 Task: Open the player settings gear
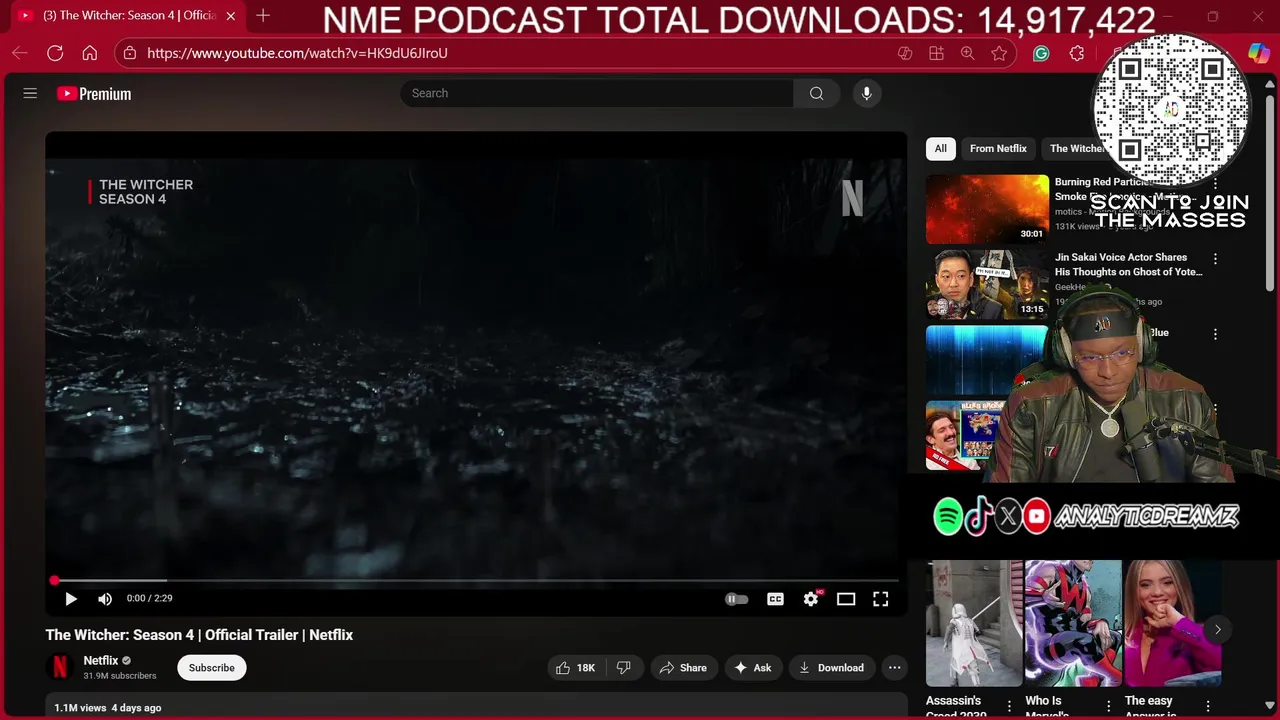coord(811,599)
